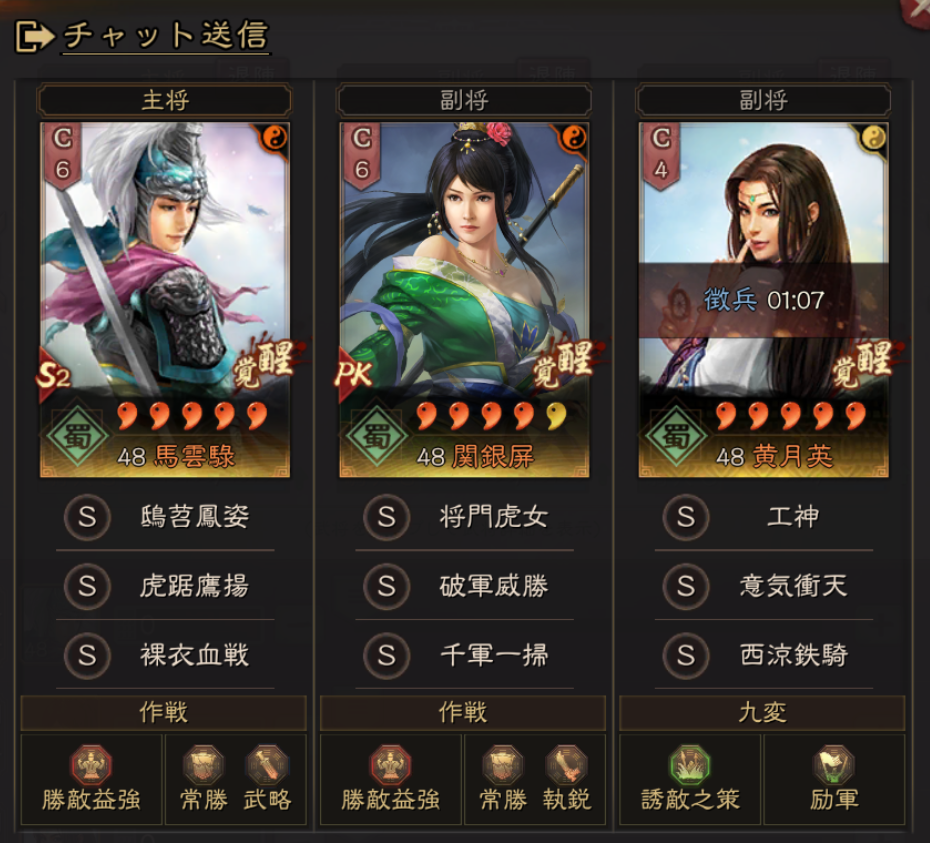Open the 将門虎女 skill entry
The height and width of the screenshot is (843, 930).
[464, 517]
